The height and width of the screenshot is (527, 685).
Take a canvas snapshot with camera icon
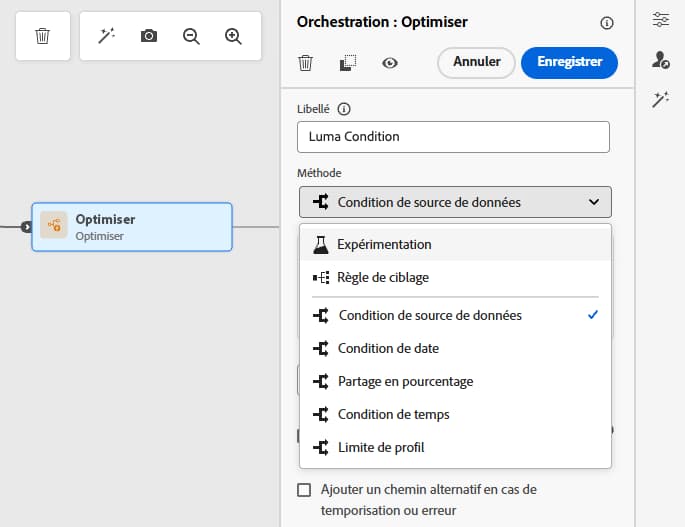coord(149,36)
